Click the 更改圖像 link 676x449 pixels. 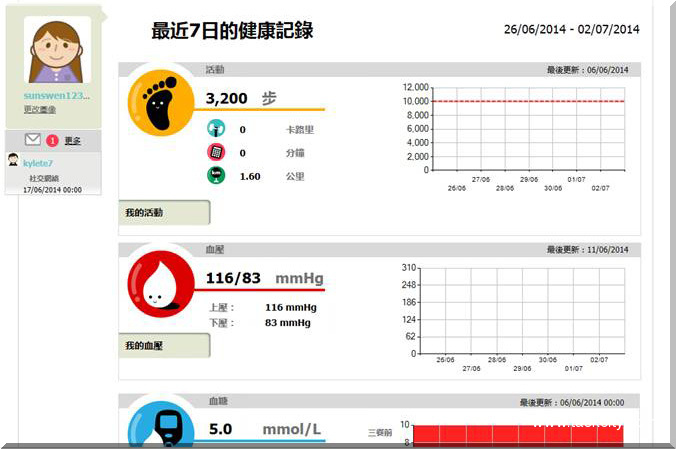[40, 109]
